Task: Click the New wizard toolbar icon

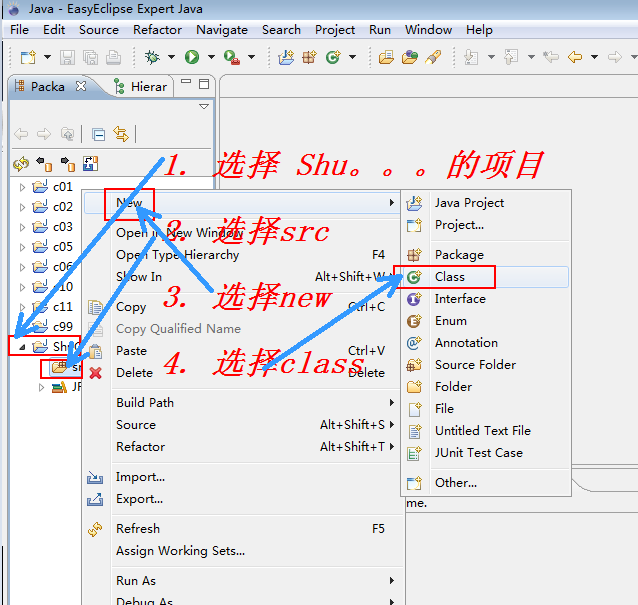Action: [28, 57]
